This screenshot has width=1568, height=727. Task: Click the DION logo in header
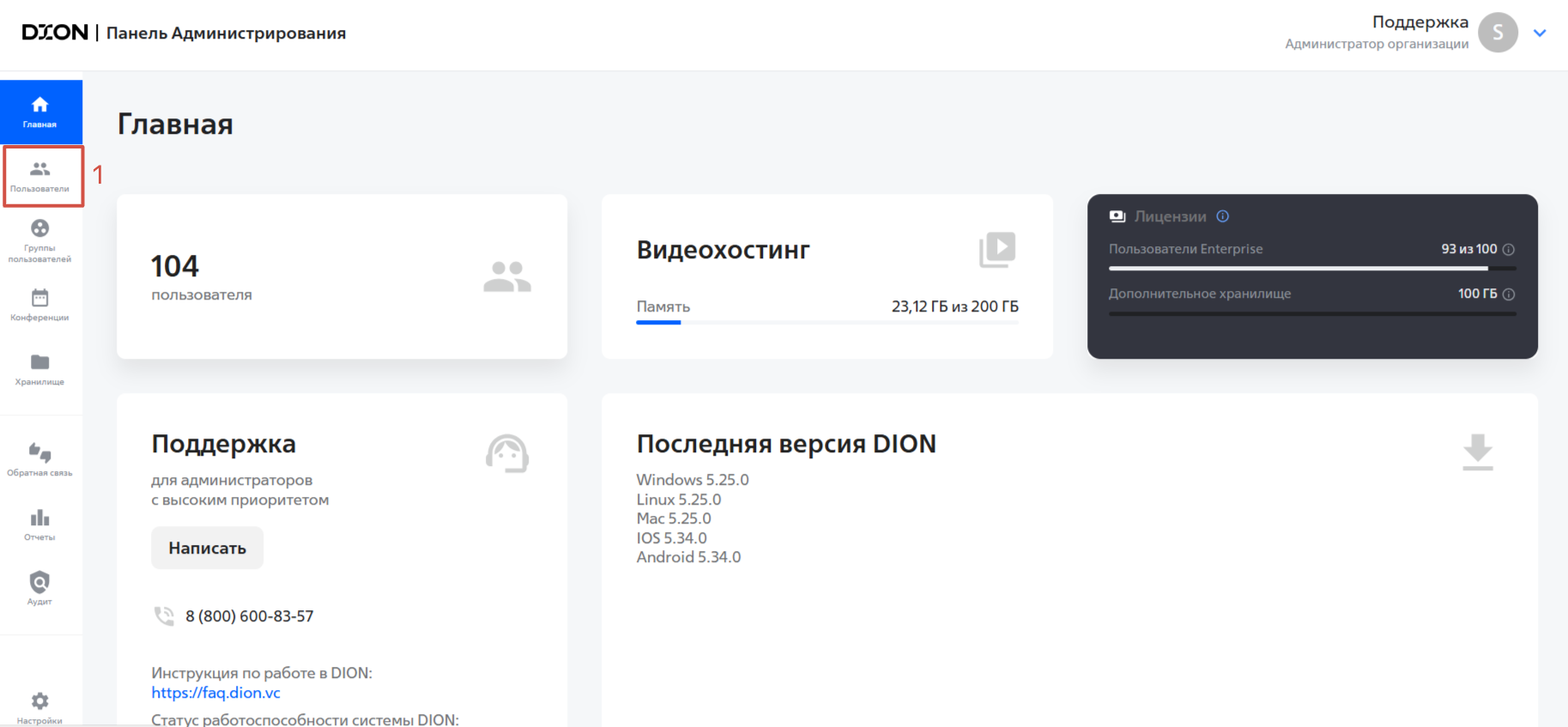click(55, 33)
